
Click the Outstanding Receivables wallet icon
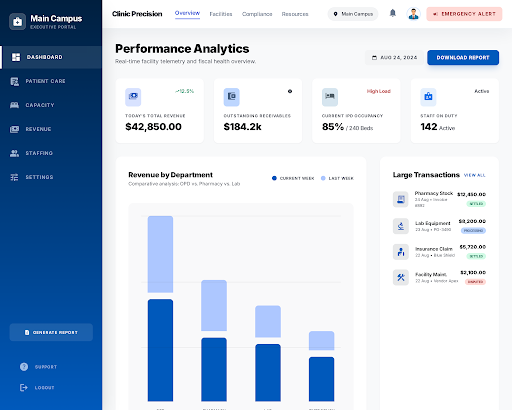(x=231, y=97)
